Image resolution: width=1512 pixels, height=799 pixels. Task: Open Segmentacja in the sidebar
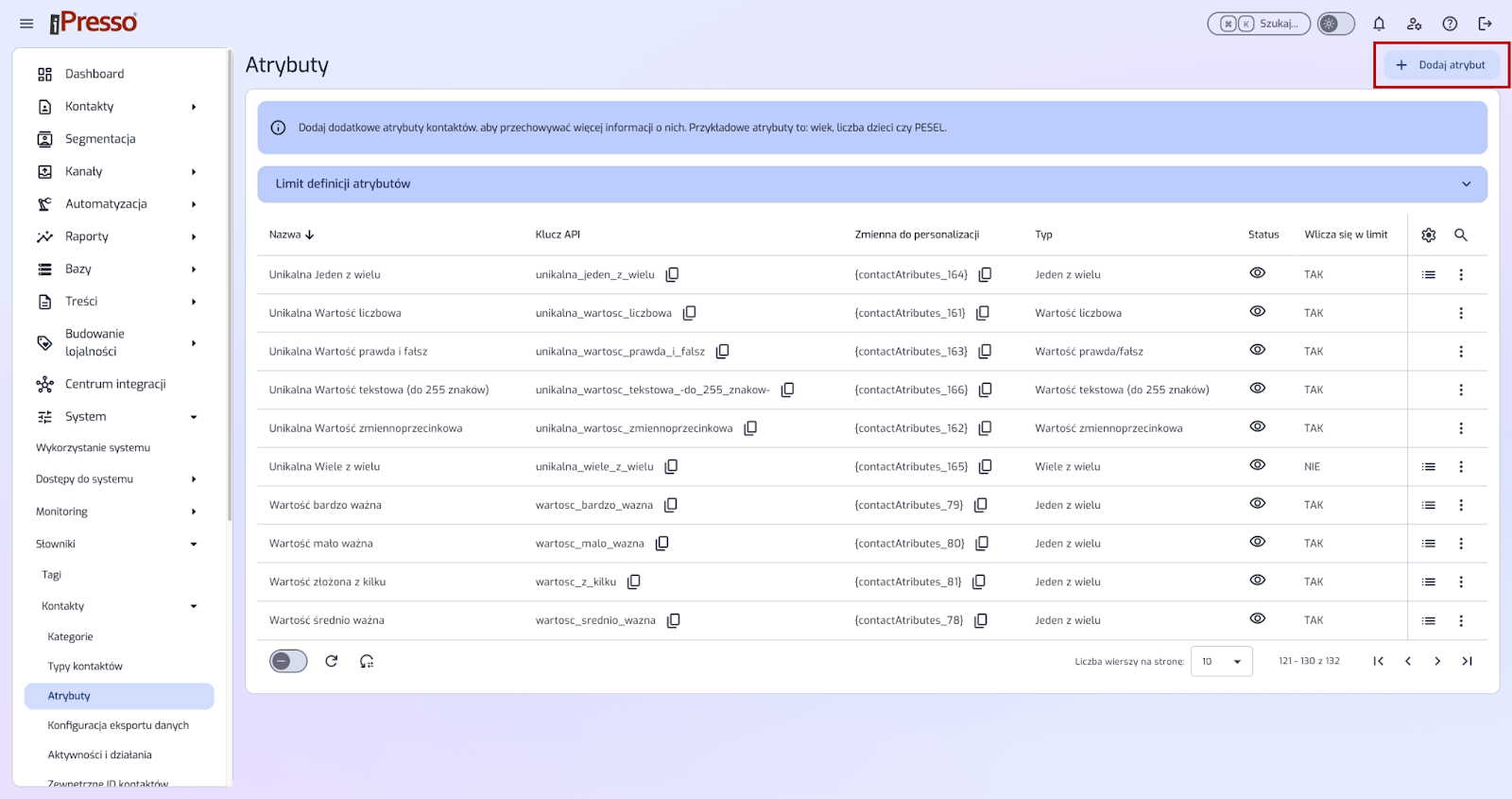pos(100,139)
